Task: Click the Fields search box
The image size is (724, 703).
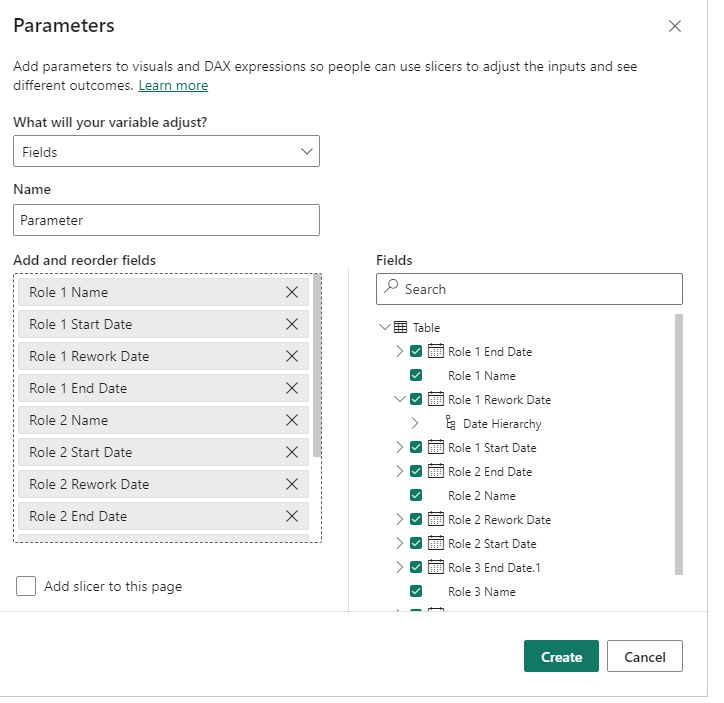Action: [x=529, y=289]
